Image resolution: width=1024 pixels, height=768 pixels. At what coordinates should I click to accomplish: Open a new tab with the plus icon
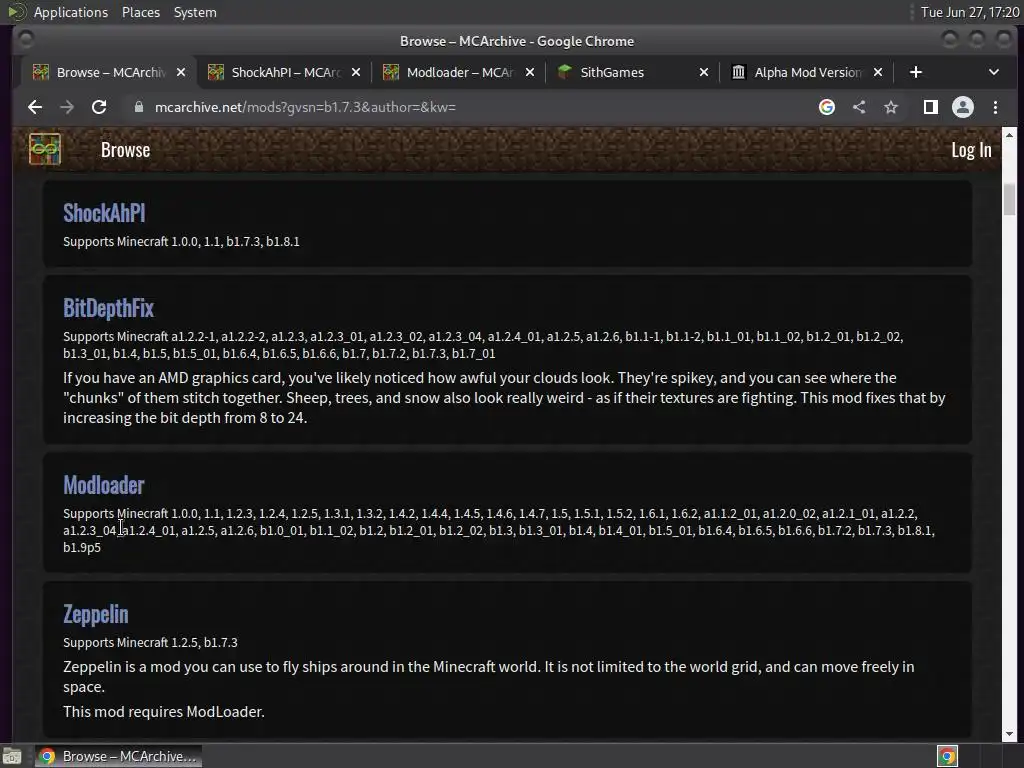(916, 72)
